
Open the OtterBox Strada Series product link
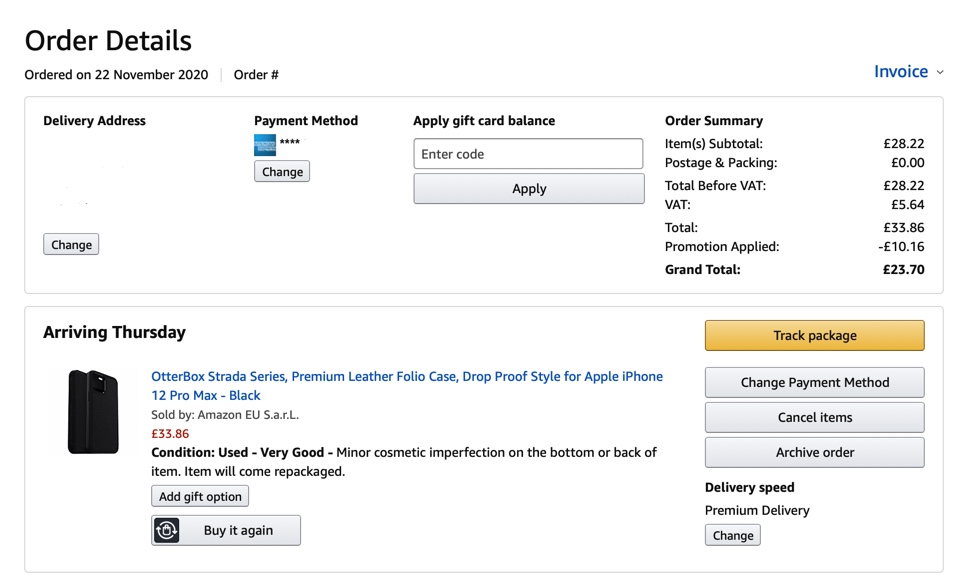(406, 377)
